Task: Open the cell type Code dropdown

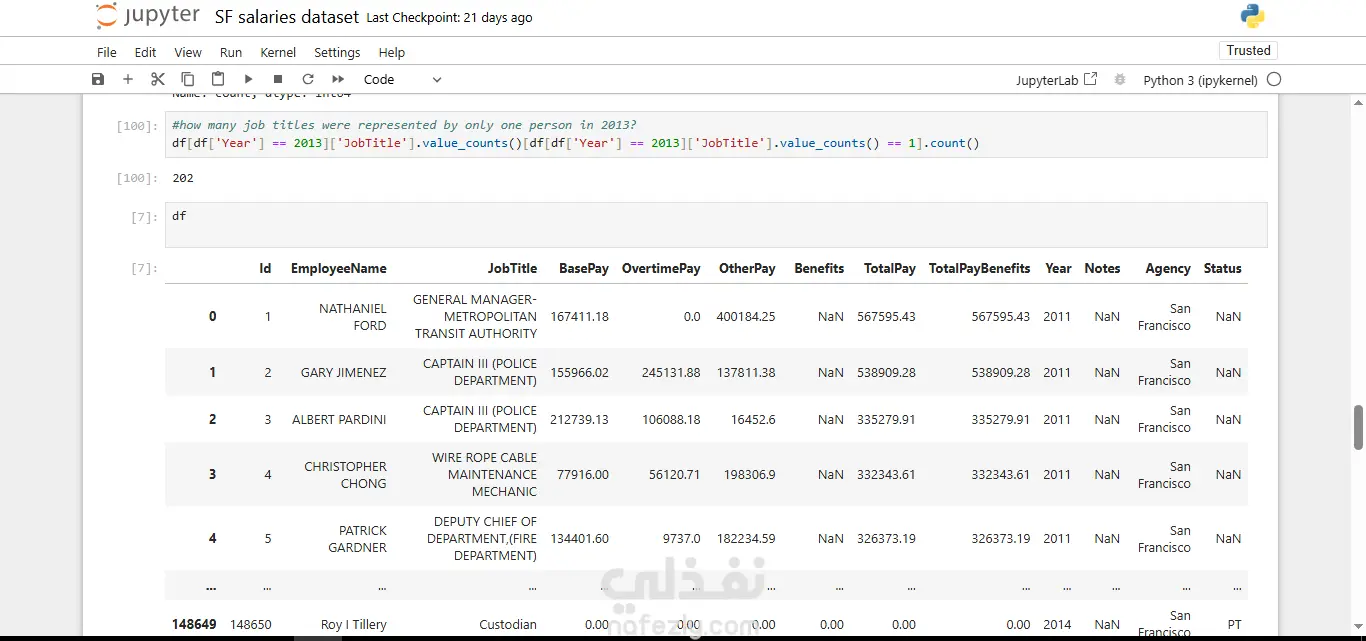Action: (x=403, y=79)
